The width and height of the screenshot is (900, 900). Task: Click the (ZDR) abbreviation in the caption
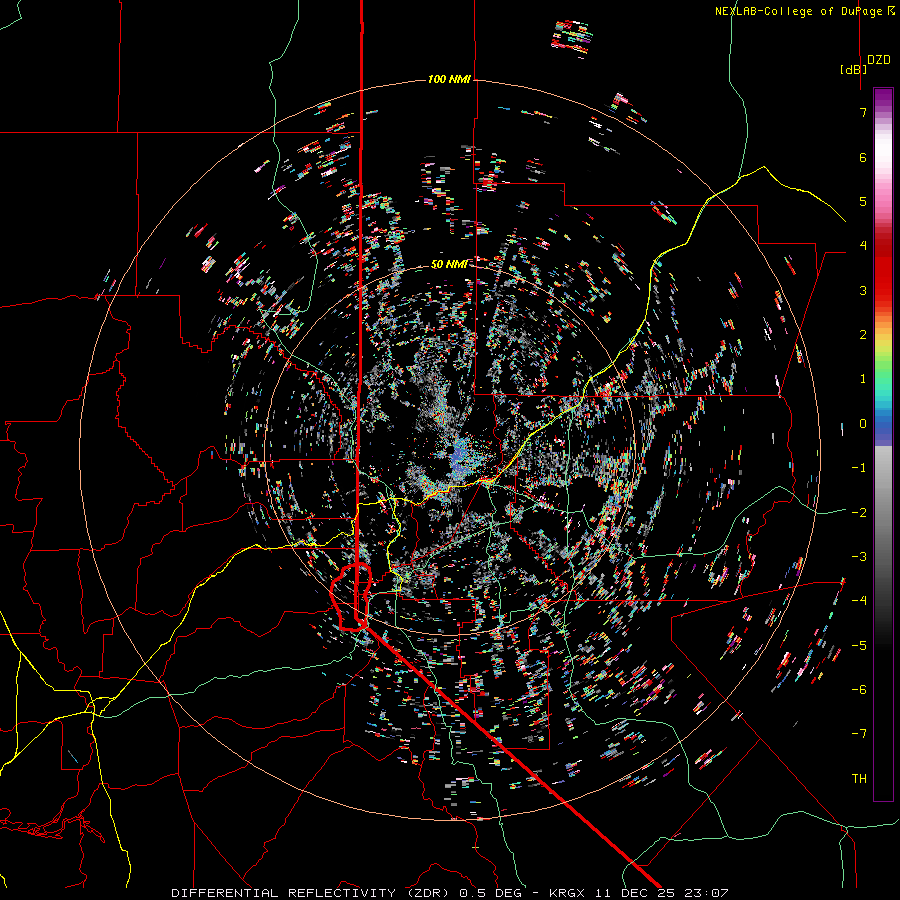click(430, 893)
